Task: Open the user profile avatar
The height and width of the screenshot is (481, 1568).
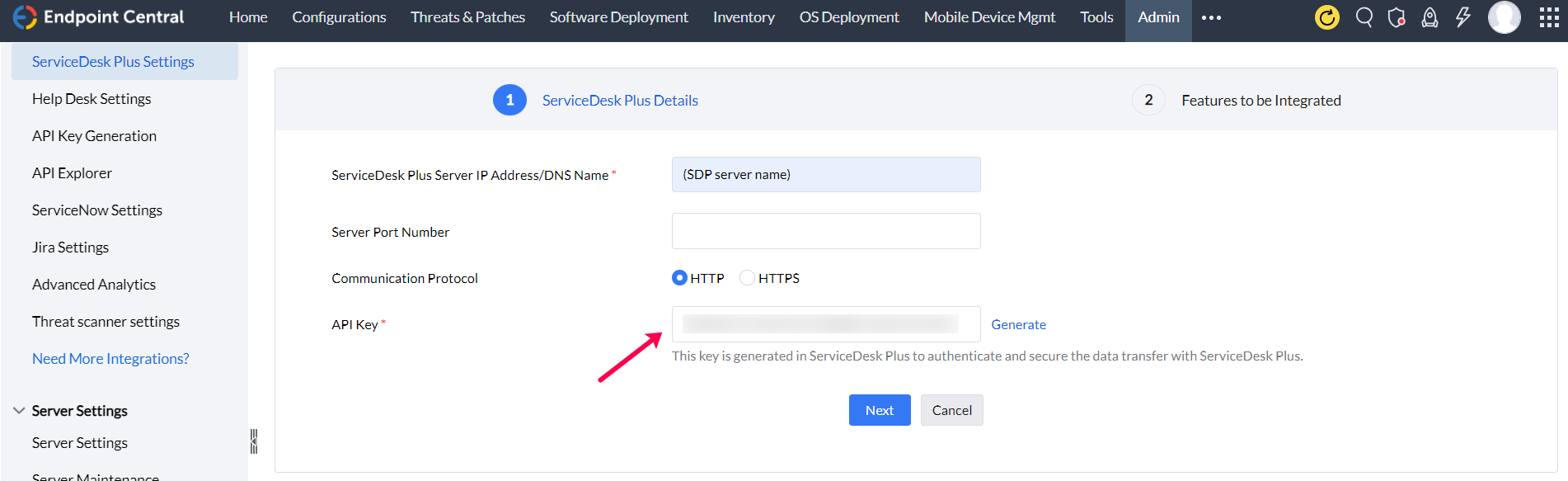Action: coord(1504,17)
